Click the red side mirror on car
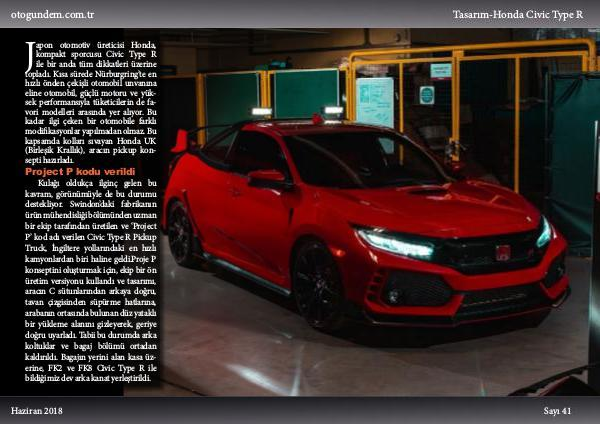The height and width of the screenshot is (424, 600). tap(266, 178)
